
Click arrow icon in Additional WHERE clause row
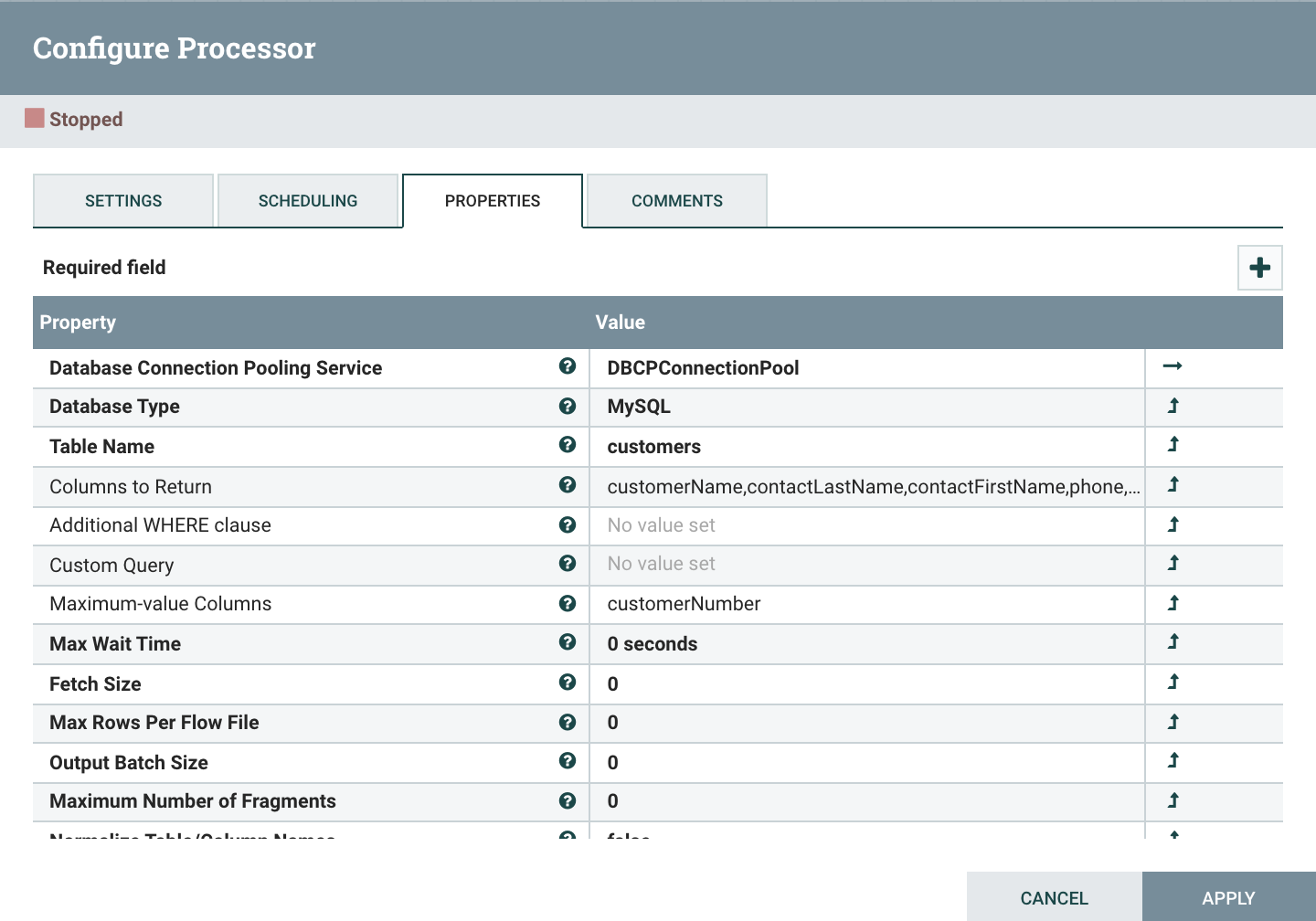point(1173,524)
